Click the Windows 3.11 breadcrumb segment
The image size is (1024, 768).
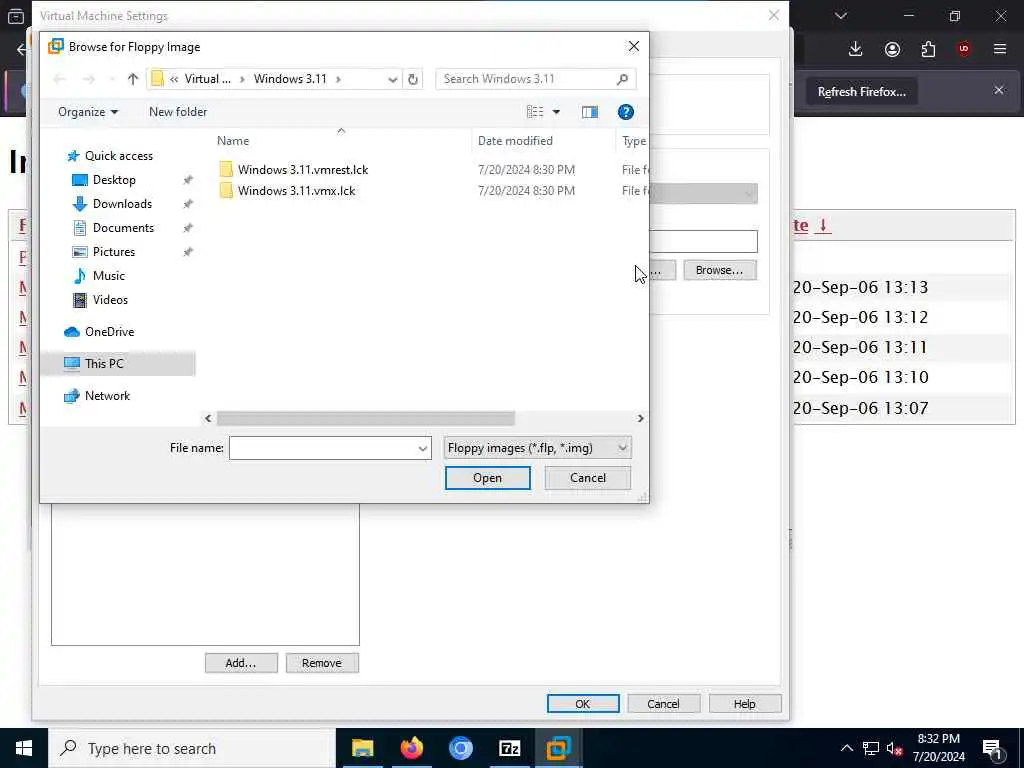pyautogui.click(x=290, y=79)
